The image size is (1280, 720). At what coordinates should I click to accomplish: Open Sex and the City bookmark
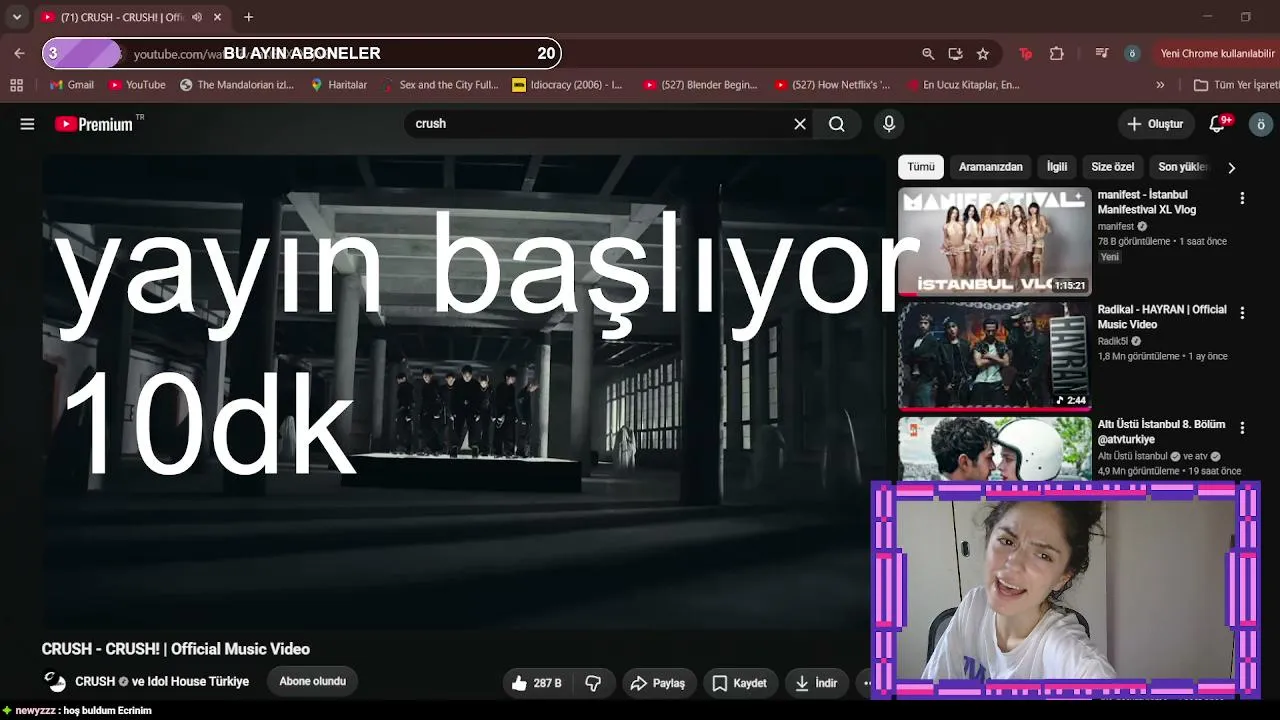(440, 85)
